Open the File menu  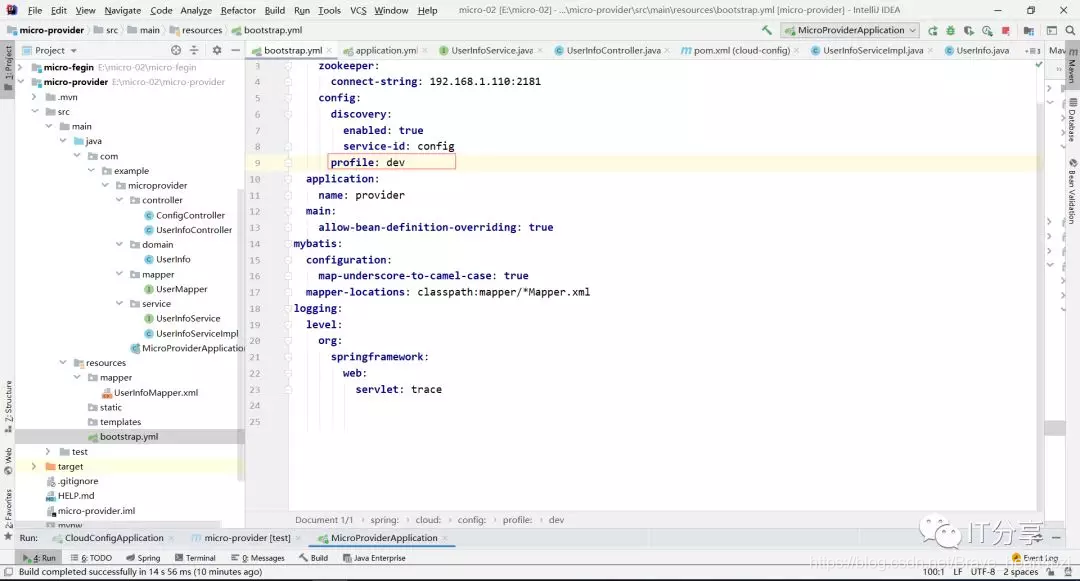(x=34, y=10)
